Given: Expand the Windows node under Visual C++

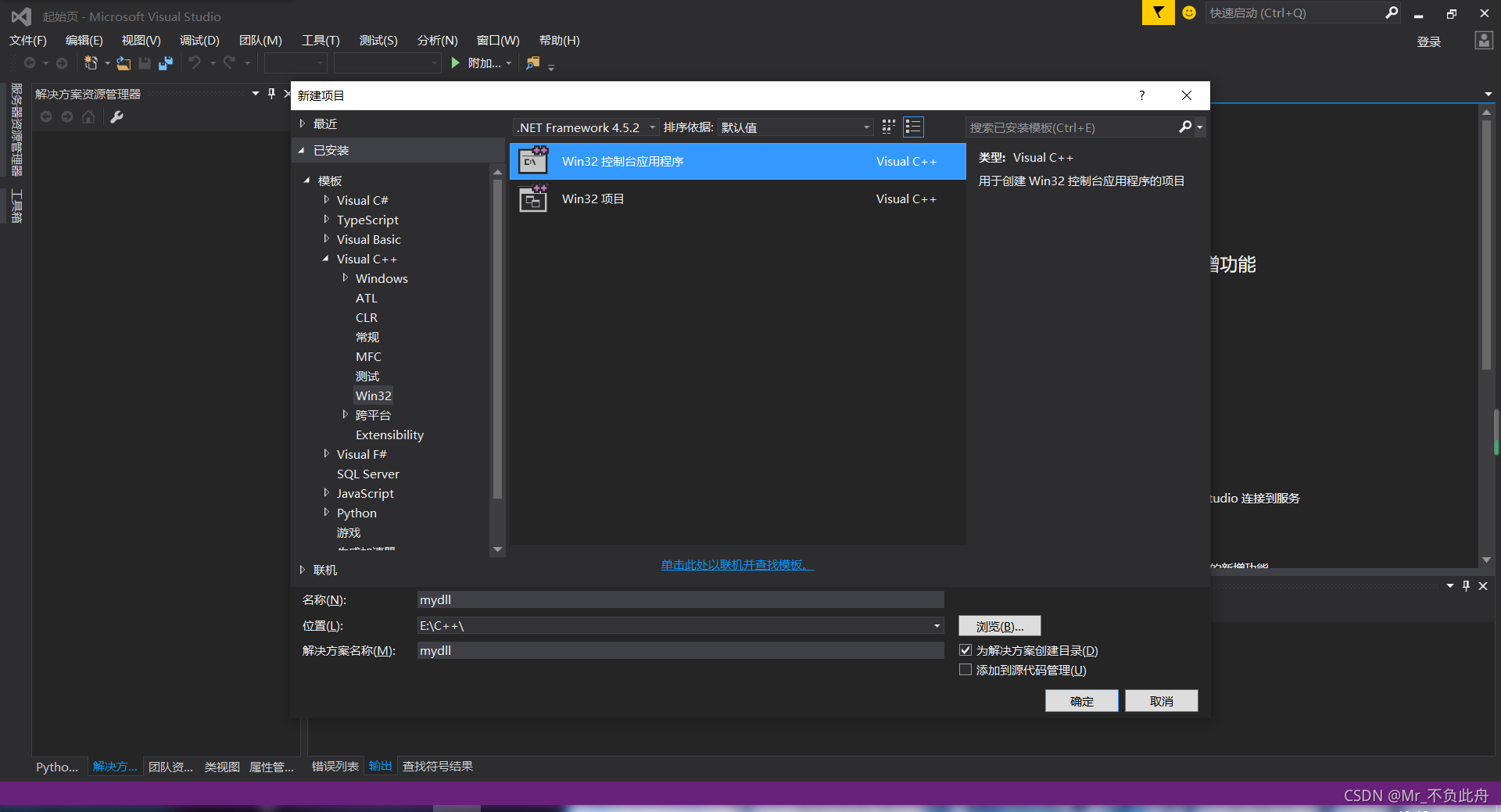Looking at the screenshot, I should [345, 278].
